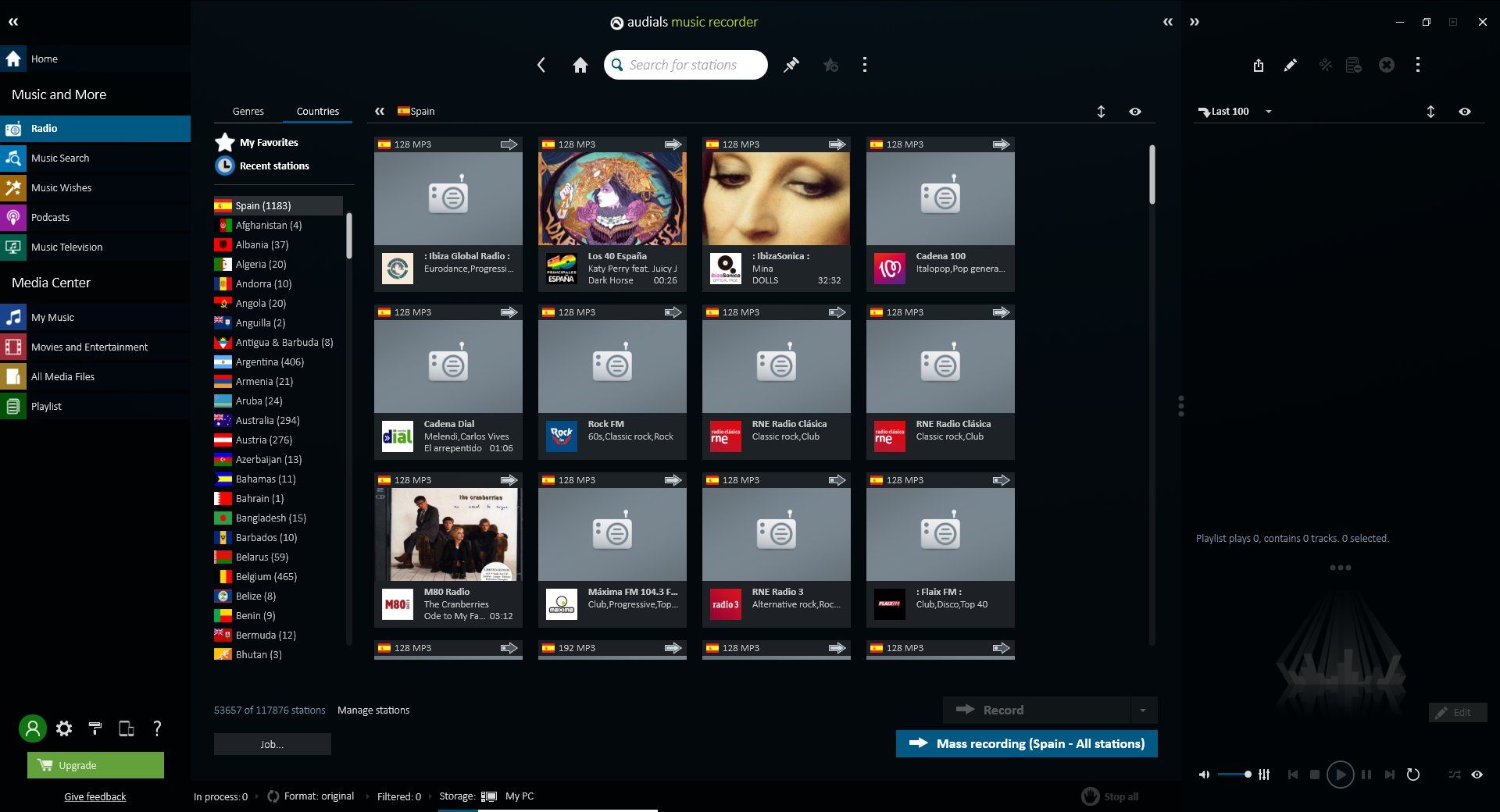The image size is (1500, 812).
Task: Switch to the Countries tab
Action: [317, 111]
